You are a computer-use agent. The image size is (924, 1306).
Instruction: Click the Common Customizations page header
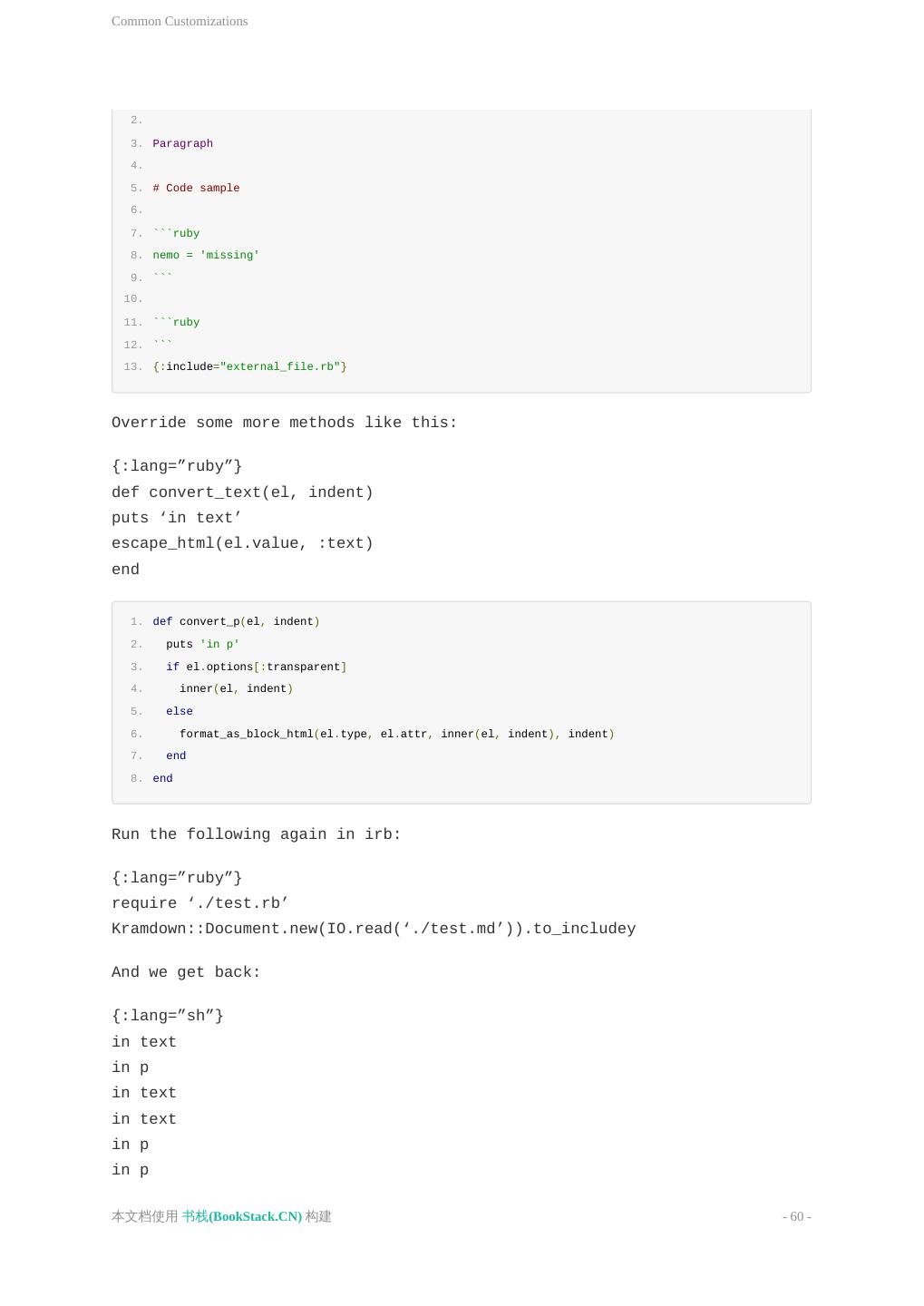click(180, 21)
